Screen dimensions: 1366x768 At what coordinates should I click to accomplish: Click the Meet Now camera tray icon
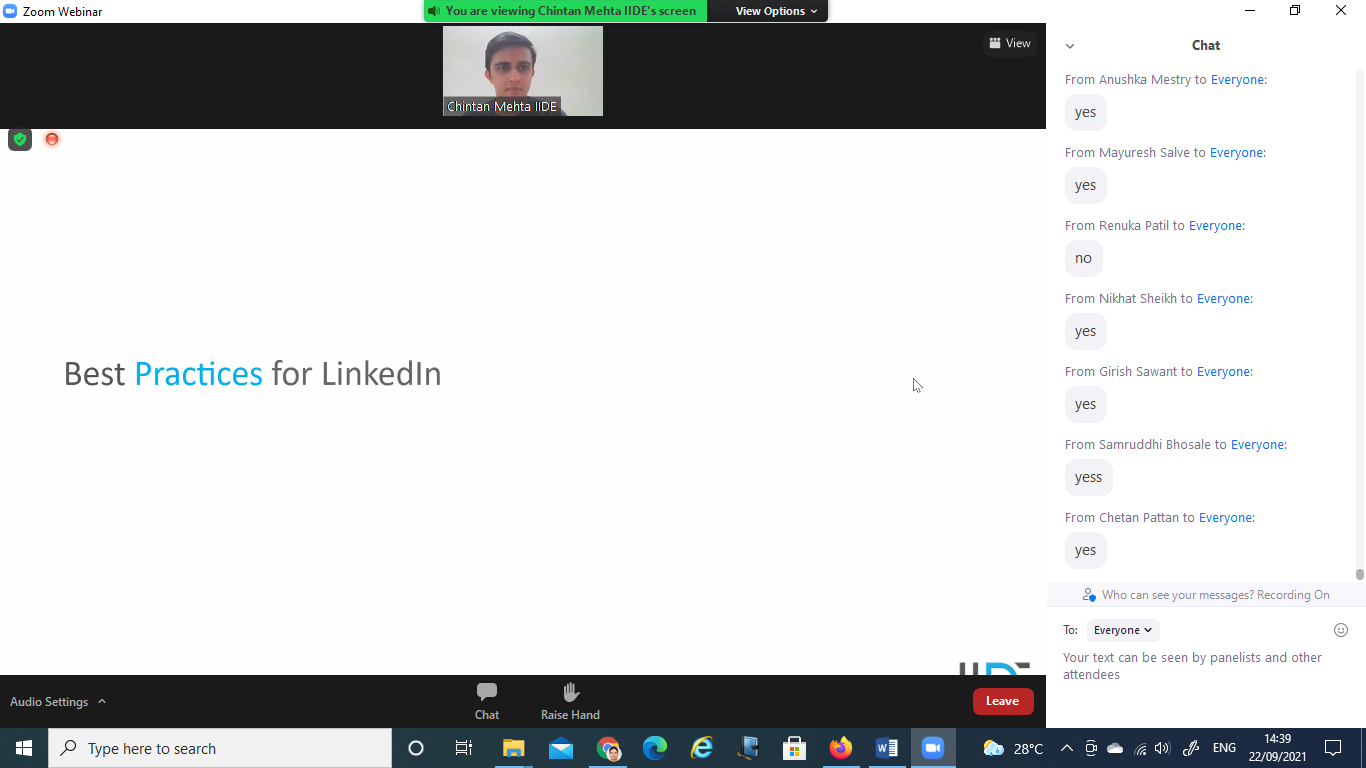click(x=1091, y=748)
